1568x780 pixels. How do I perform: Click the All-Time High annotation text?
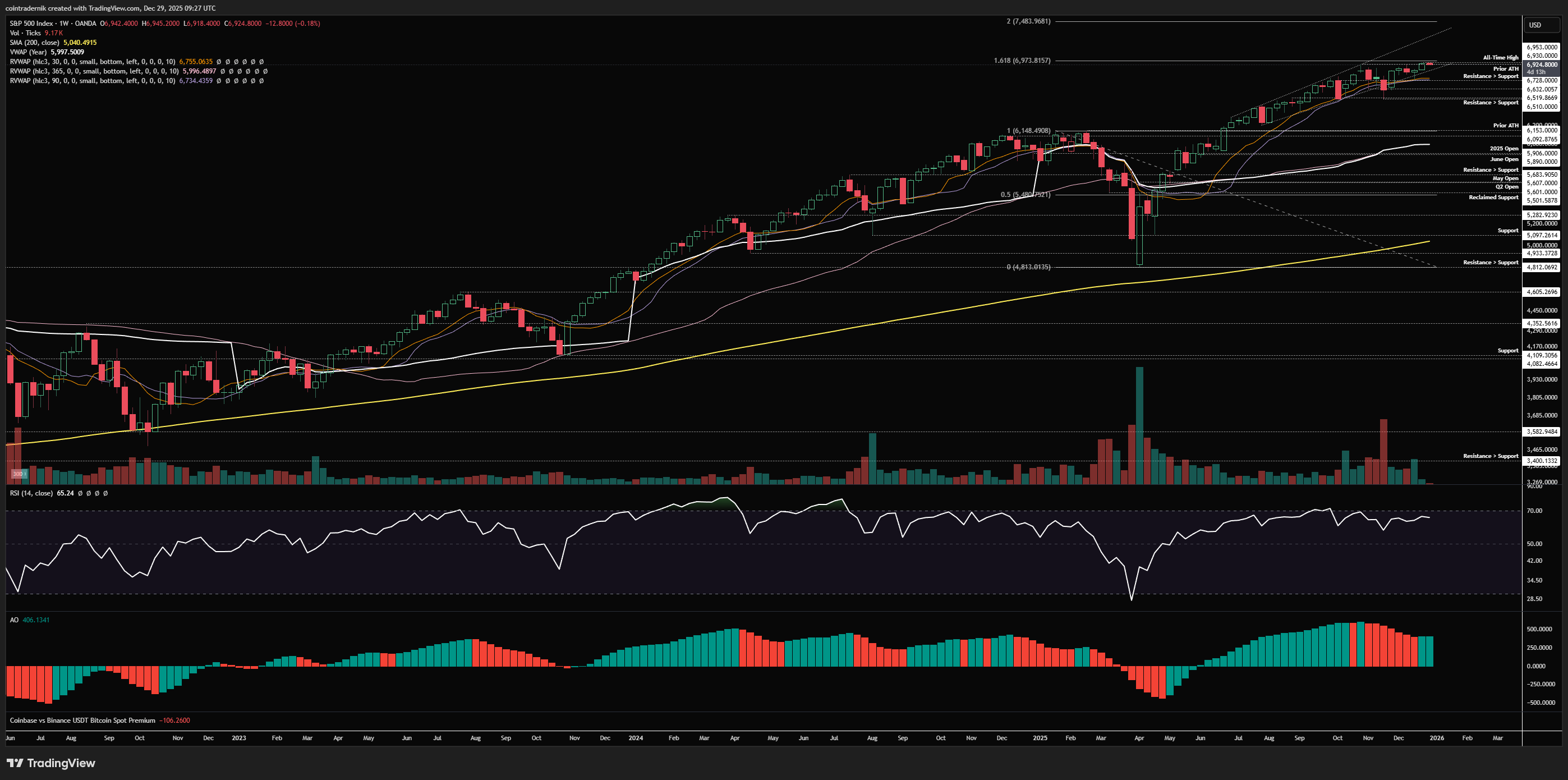(1501, 57)
